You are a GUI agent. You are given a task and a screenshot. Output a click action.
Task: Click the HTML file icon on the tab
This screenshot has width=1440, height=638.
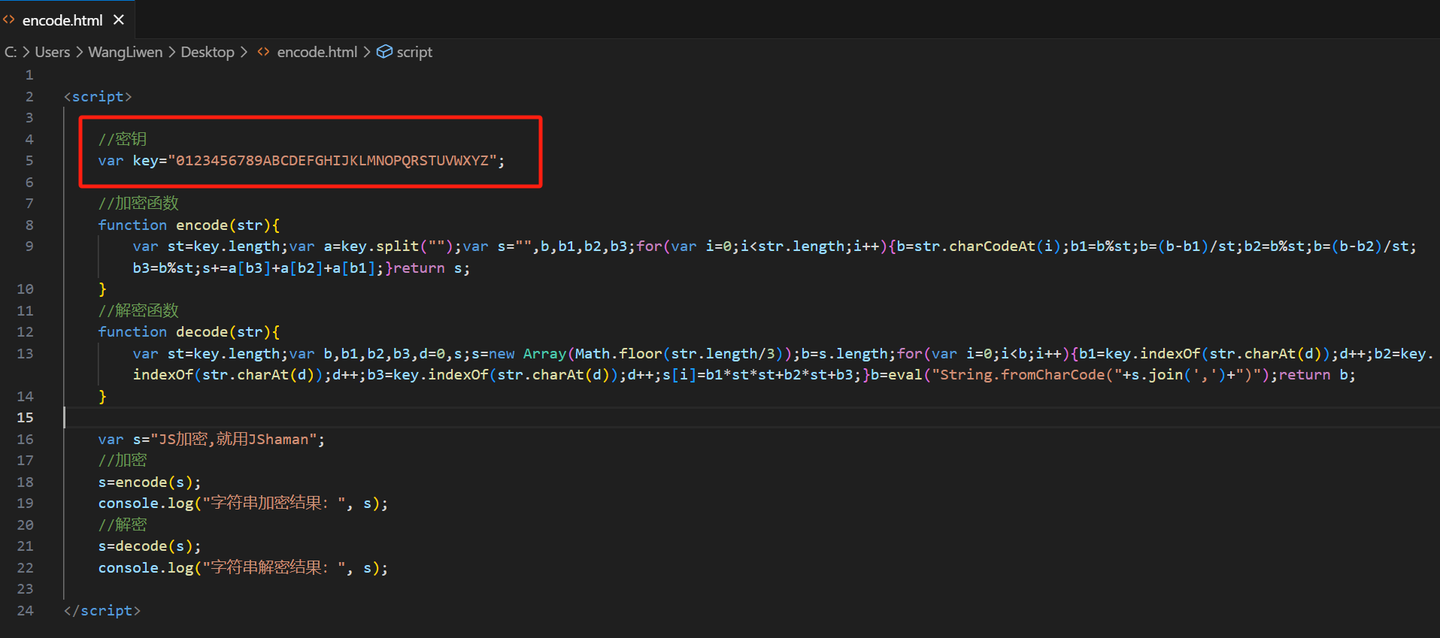9,20
